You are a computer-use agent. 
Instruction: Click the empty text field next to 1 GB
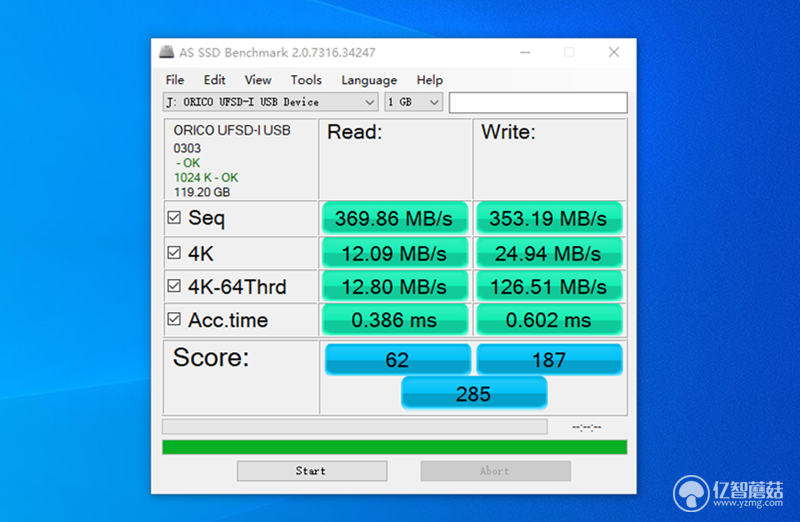coord(538,103)
